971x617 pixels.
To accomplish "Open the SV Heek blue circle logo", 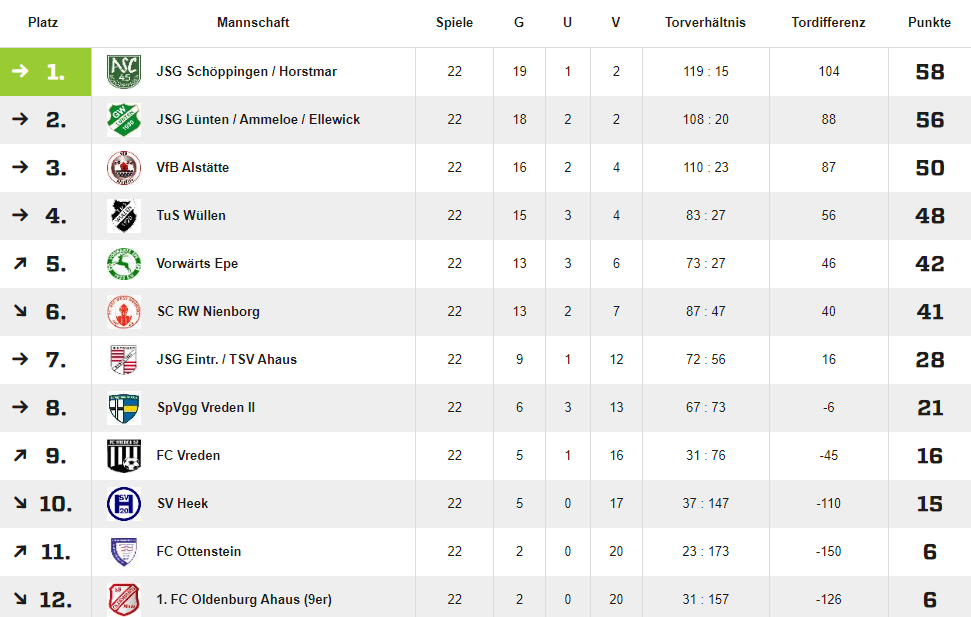I will pos(124,504).
